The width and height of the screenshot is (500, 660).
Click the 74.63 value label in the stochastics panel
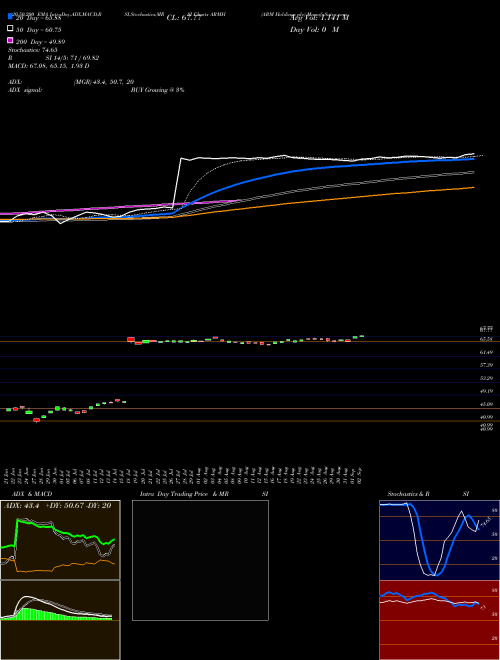point(484,523)
